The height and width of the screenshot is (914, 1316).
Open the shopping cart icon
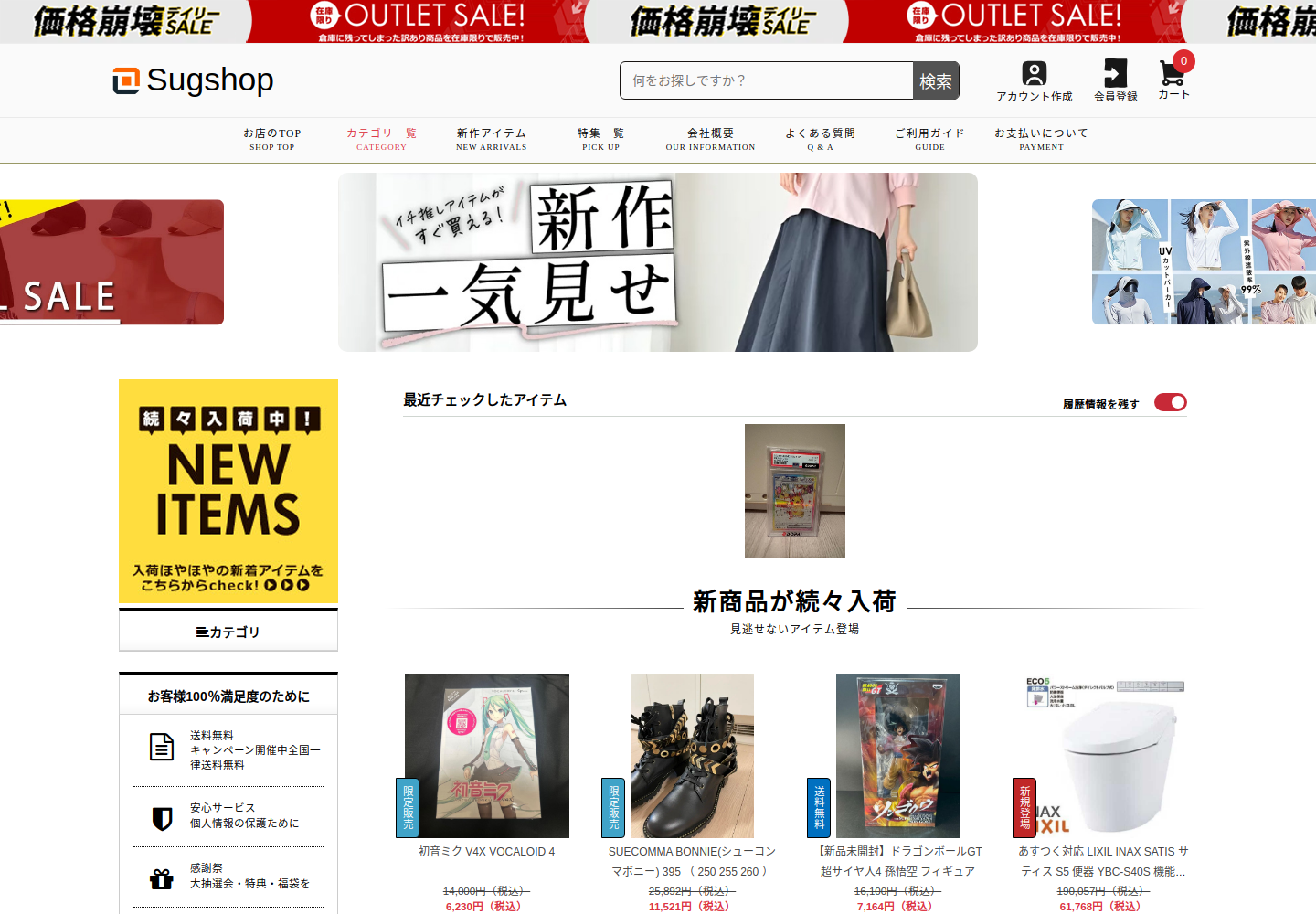1173,72
